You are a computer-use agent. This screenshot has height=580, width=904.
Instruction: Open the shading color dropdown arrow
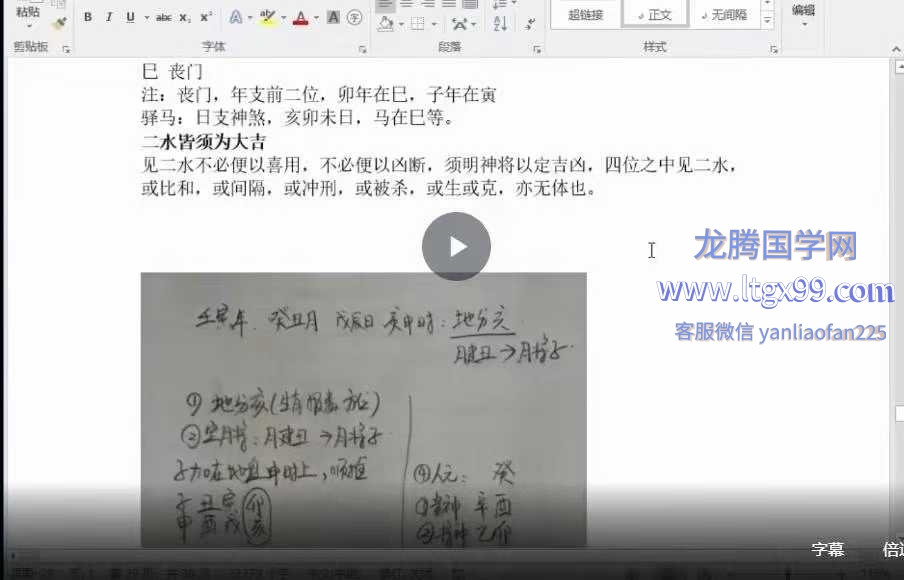pos(401,24)
